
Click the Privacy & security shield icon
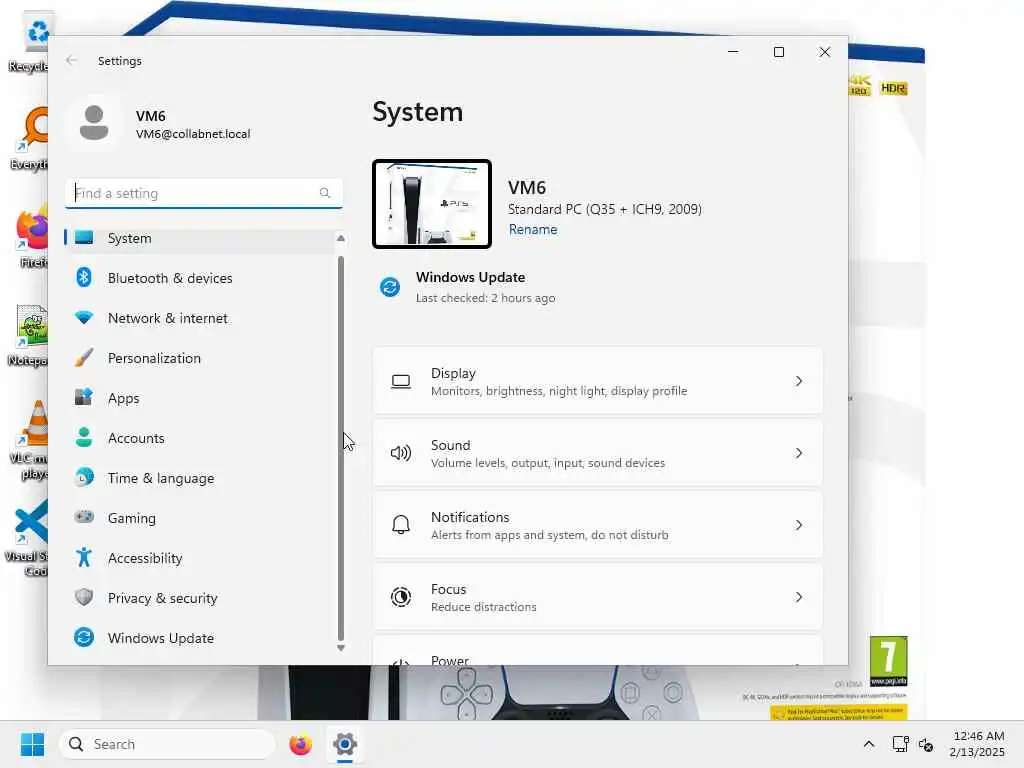pos(84,597)
